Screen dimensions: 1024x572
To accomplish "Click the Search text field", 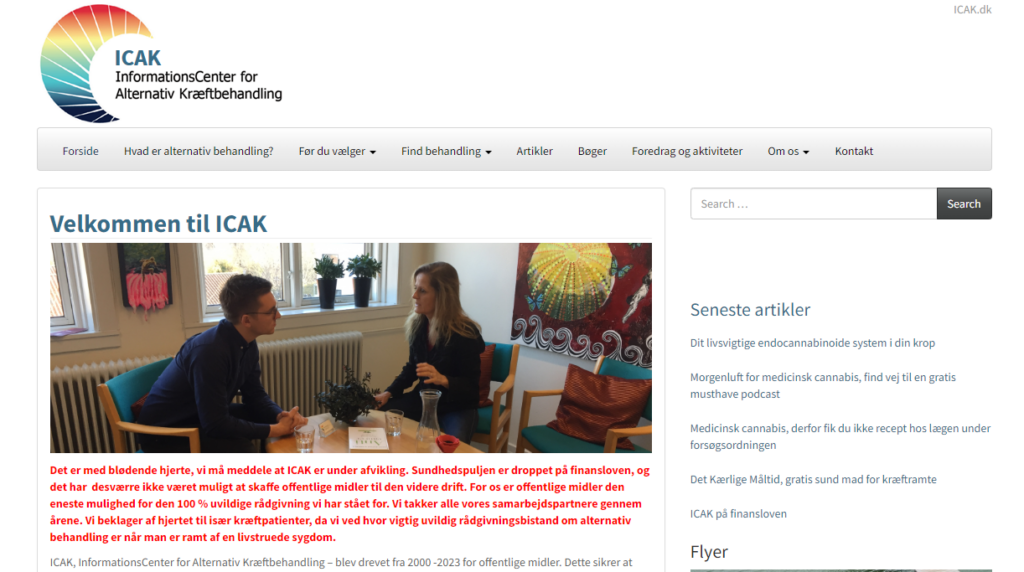I will pos(814,204).
